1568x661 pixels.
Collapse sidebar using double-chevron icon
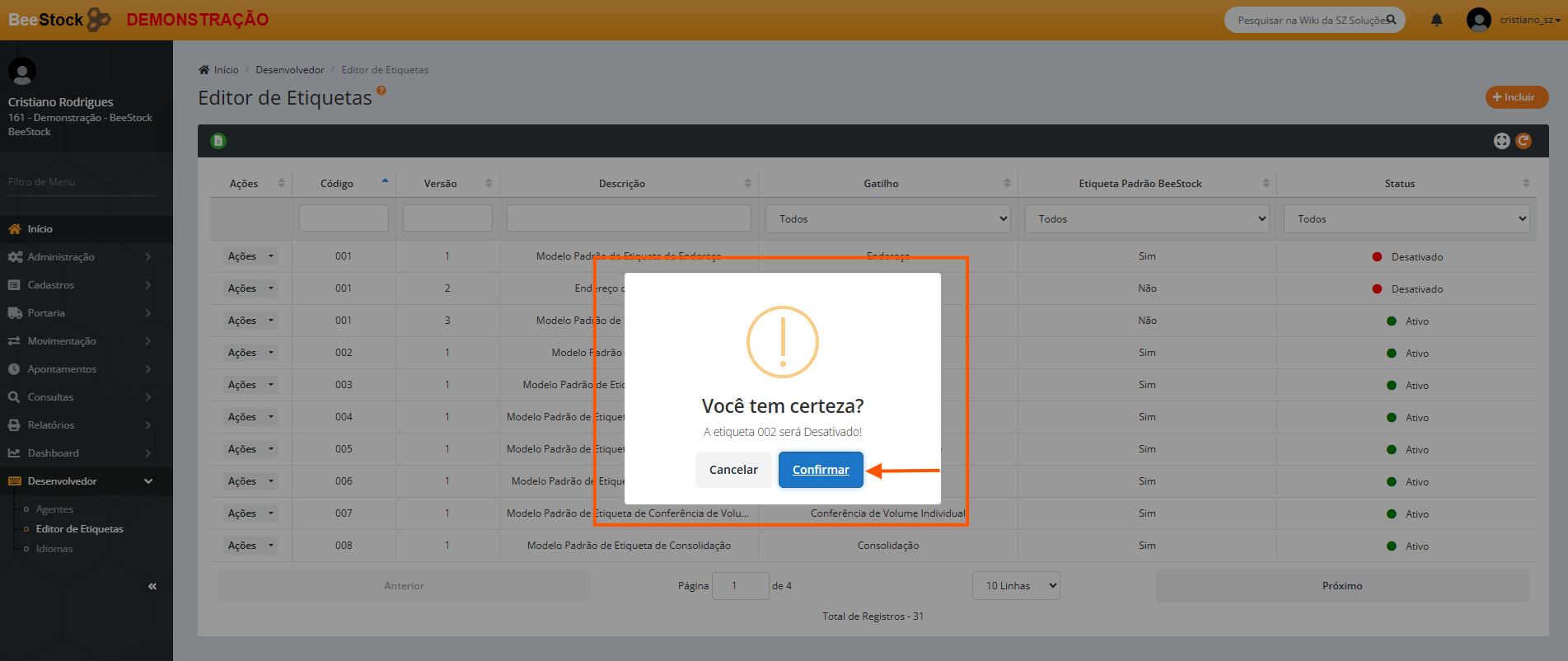coord(152,586)
